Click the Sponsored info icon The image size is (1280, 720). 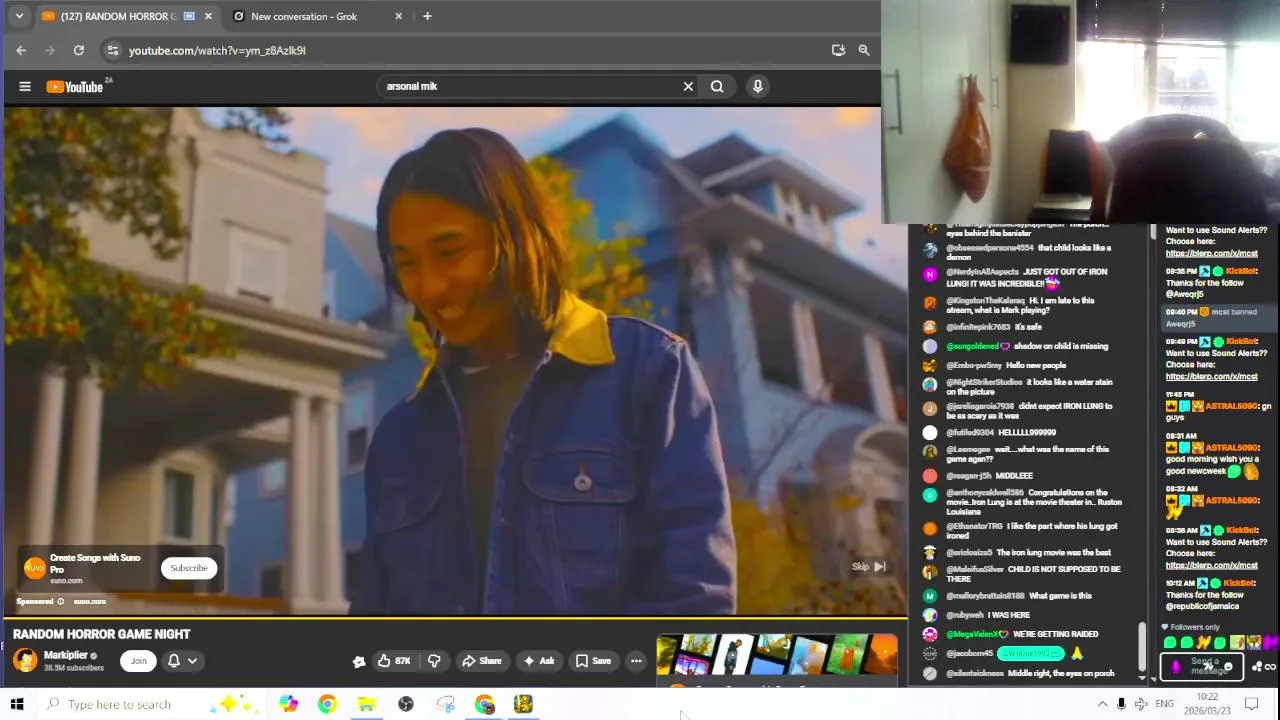click(x=61, y=602)
